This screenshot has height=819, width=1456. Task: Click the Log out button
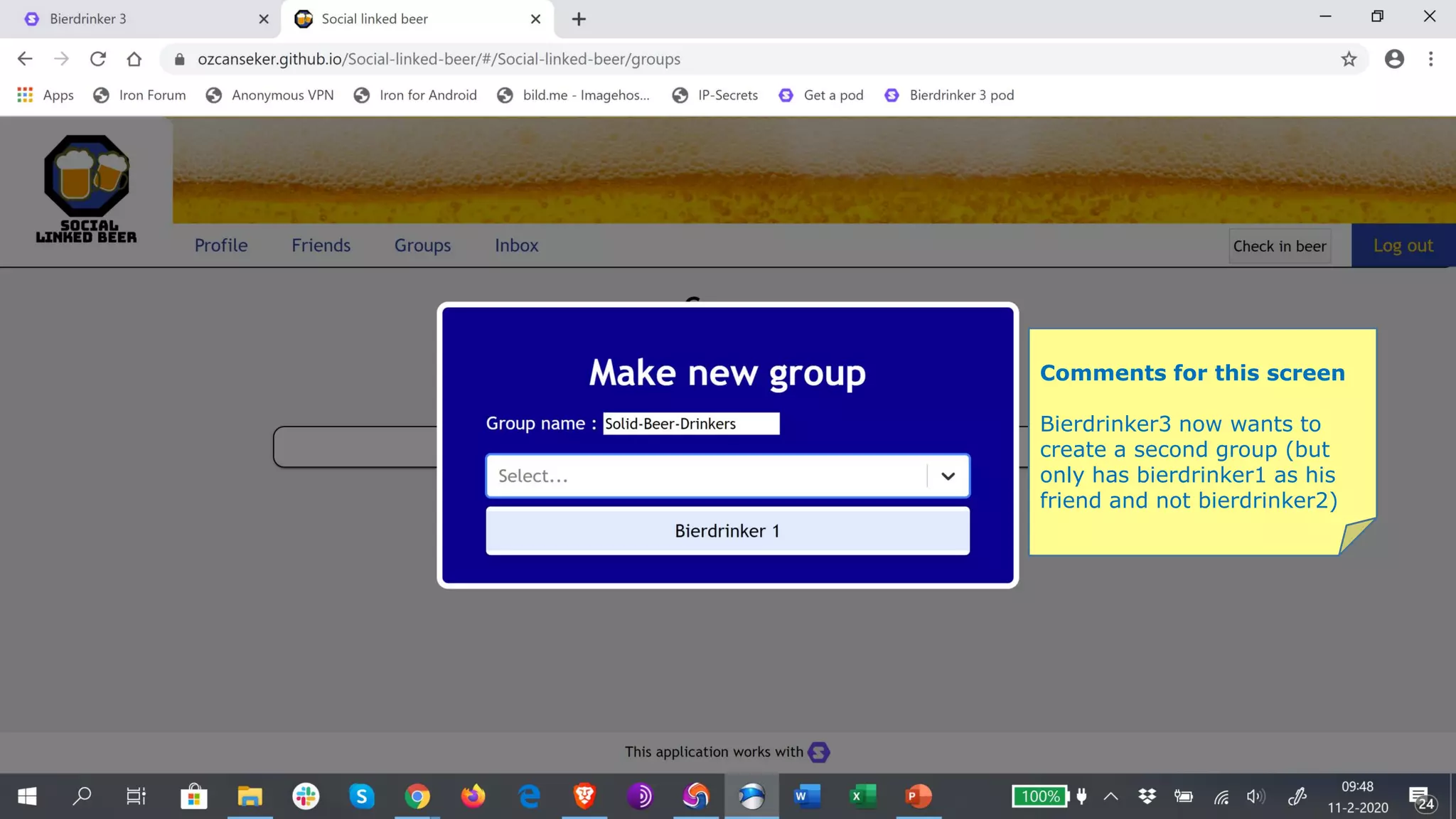coord(1403,245)
